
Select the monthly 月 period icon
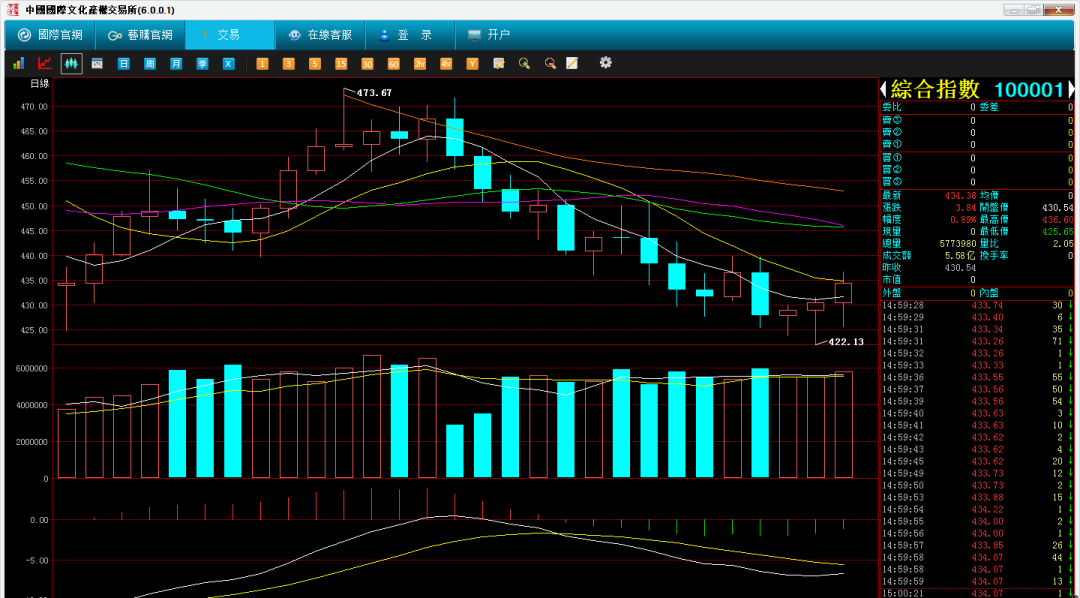point(176,63)
